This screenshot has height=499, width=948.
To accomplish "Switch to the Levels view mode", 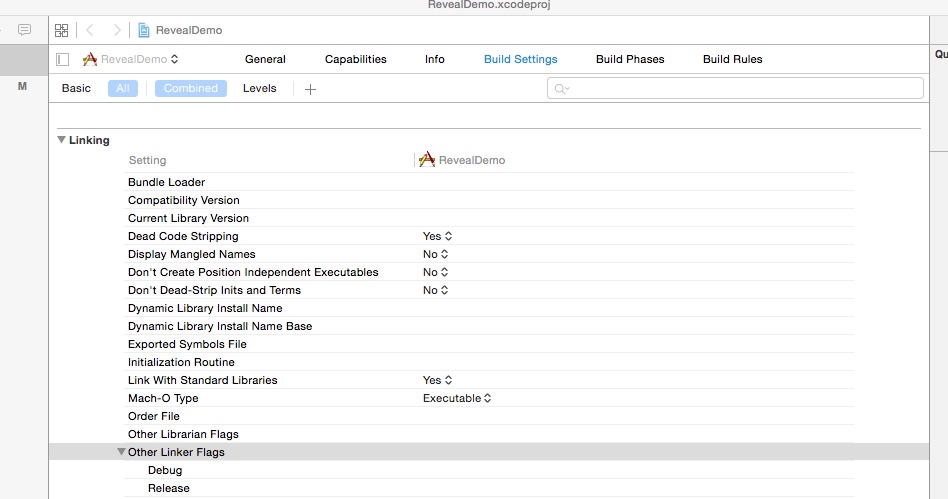I will pos(259,88).
